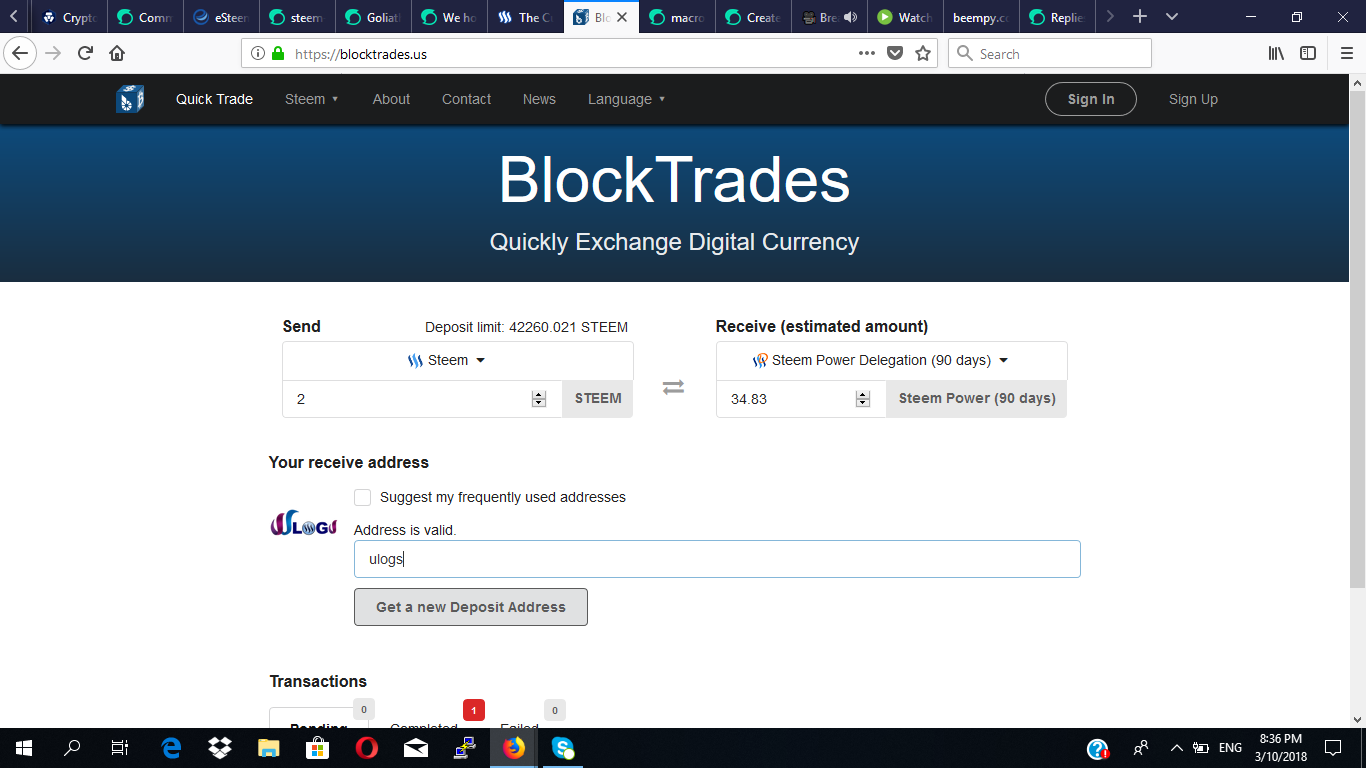
Task: Toggle the Firefox sidebar icon
Action: tap(1308, 53)
